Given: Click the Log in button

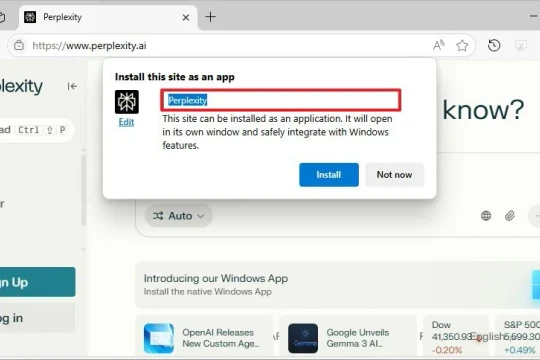Looking at the screenshot, I should point(38,318).
